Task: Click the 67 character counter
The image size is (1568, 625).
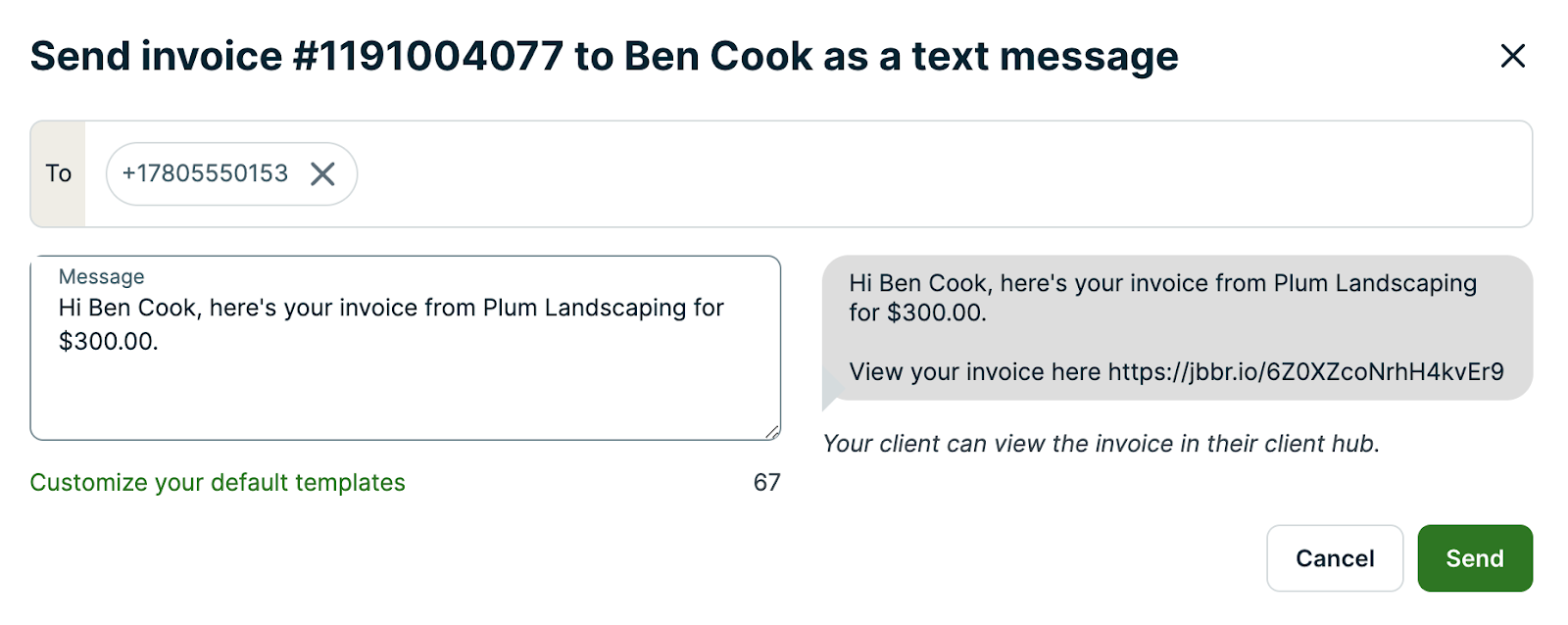Action: click(x=766, y=483)
